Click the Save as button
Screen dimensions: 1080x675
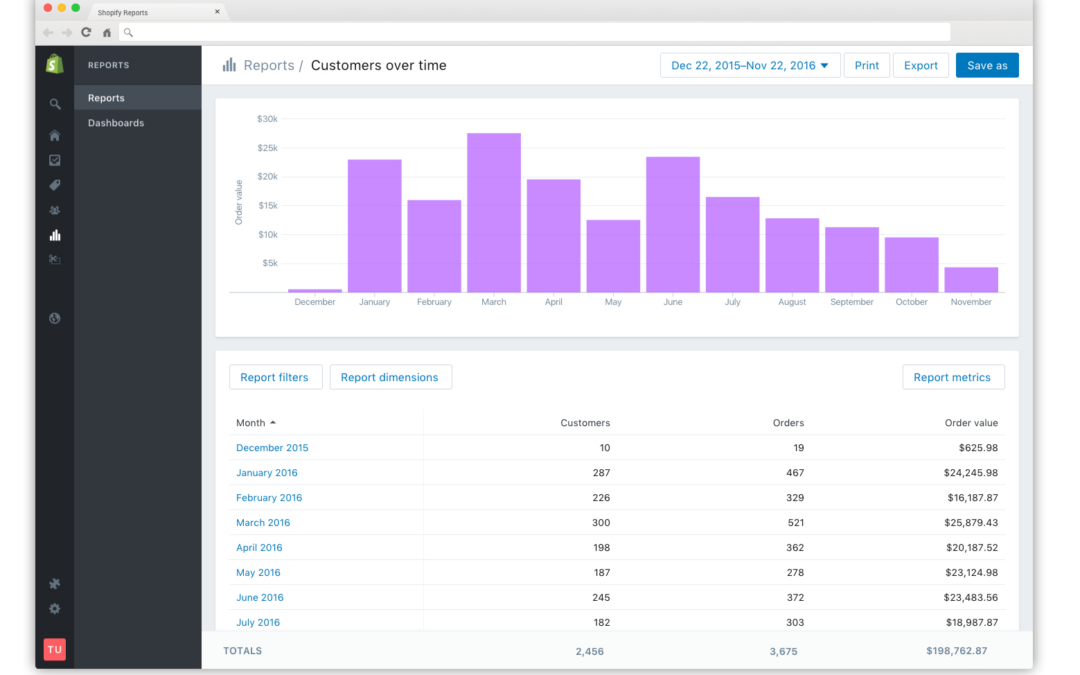(x=986, y=65)
